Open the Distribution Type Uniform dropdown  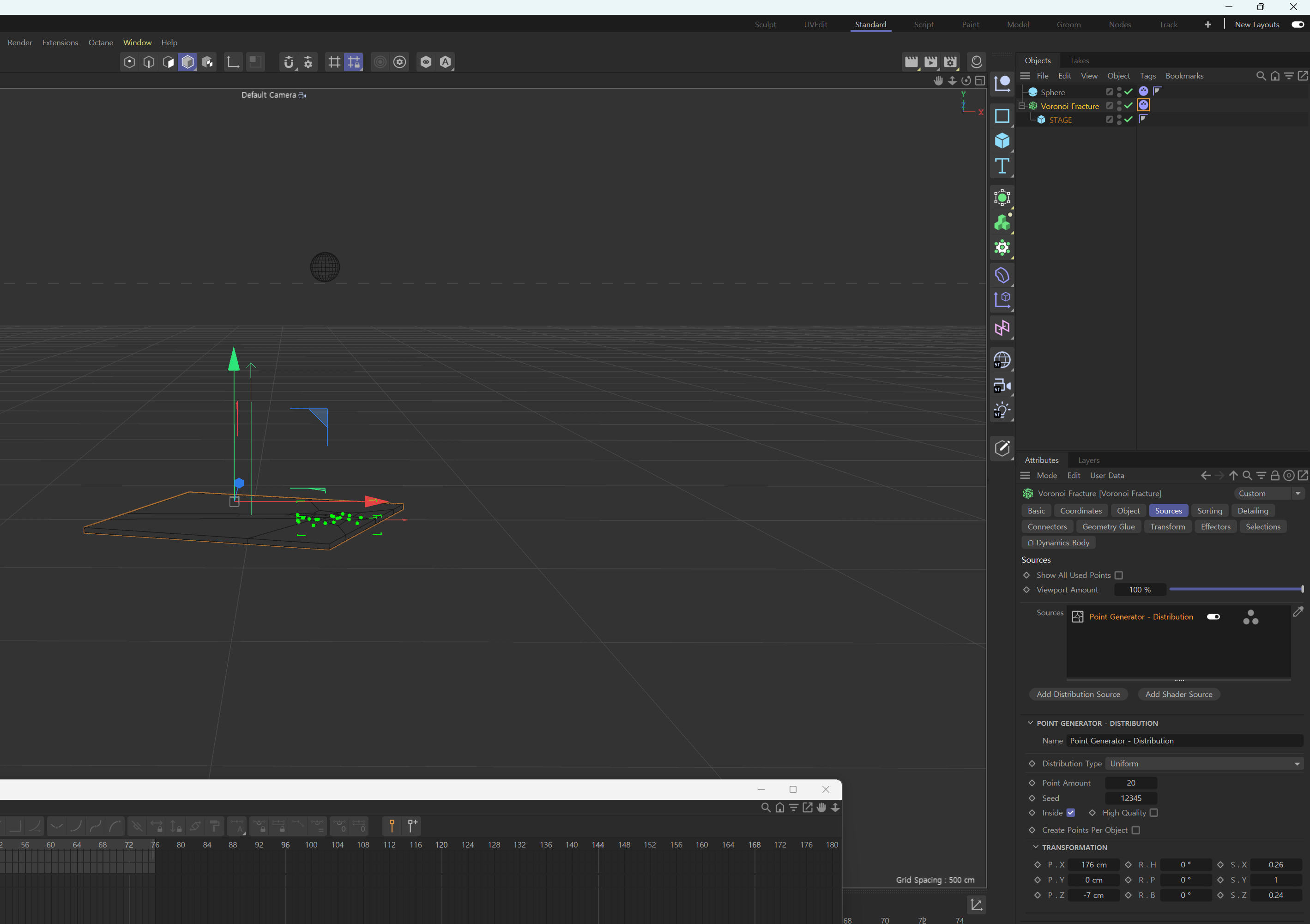coord(1204,764)
